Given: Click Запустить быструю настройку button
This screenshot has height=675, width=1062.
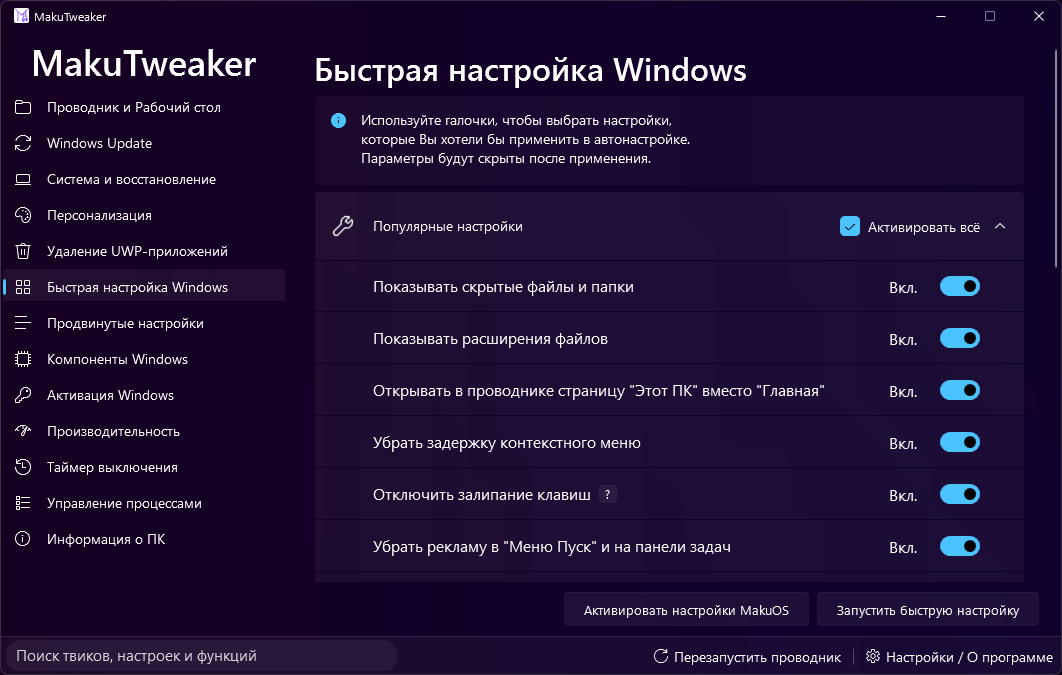Looking at the screenshot, I should click(x=928, y=610).
